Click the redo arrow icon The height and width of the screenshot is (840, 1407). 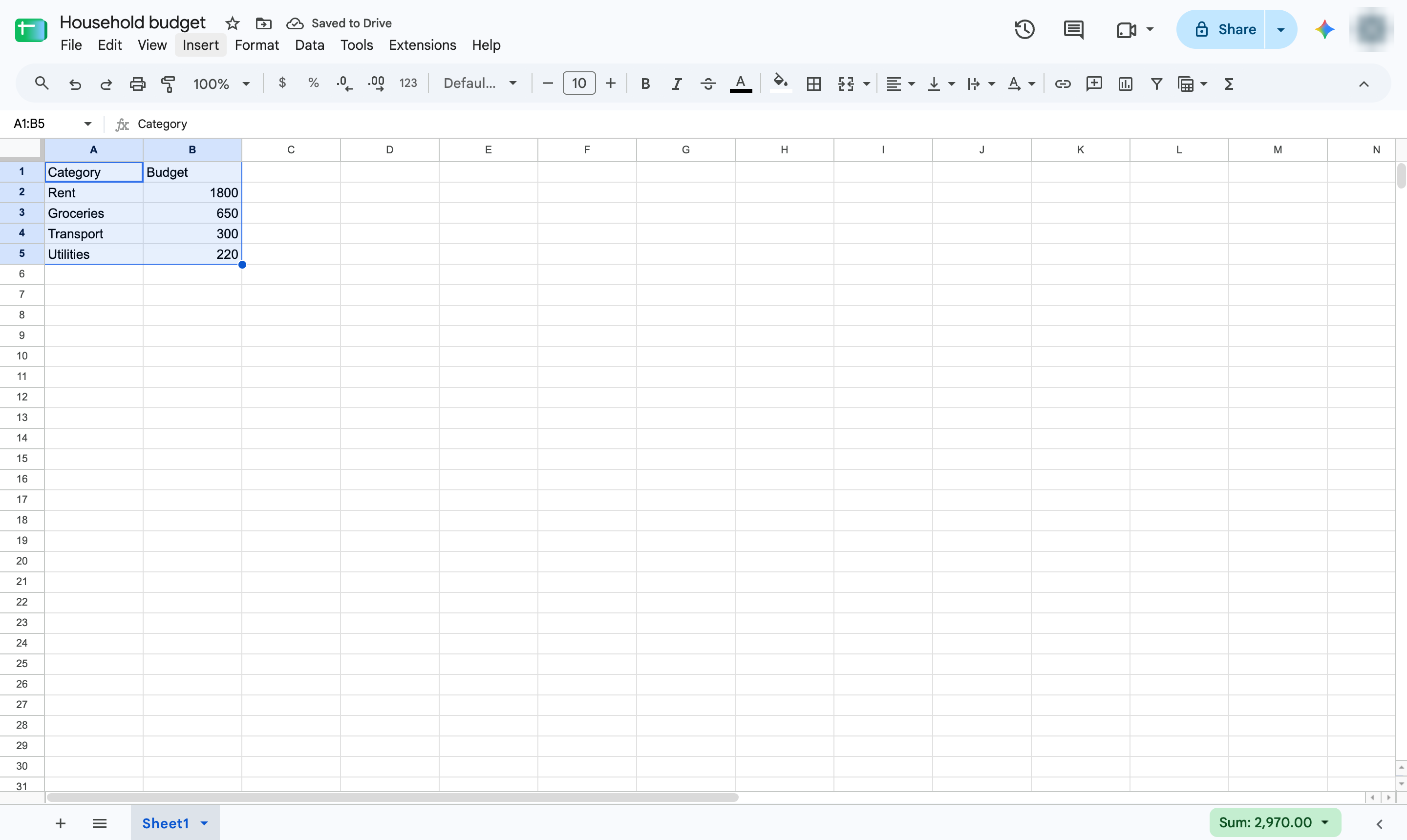coord(106,84)
